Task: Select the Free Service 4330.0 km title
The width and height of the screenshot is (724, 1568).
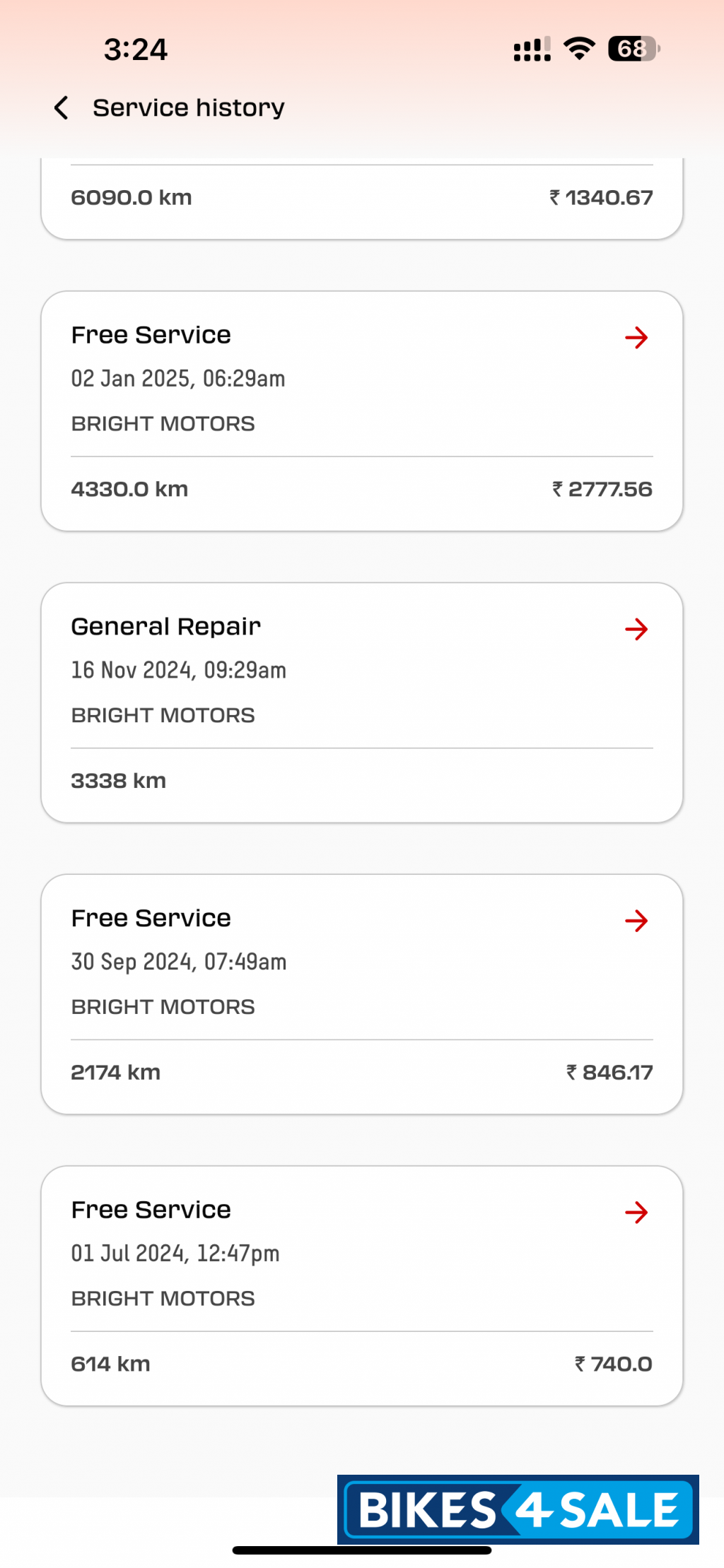Action: [x=151, y=335]
